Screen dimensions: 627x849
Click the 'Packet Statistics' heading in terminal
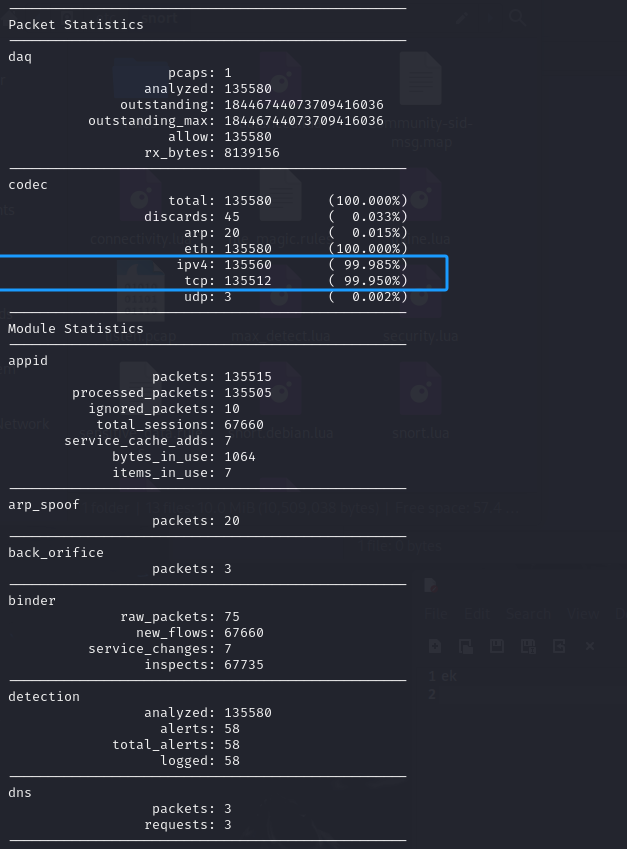[x=76, y=25]
